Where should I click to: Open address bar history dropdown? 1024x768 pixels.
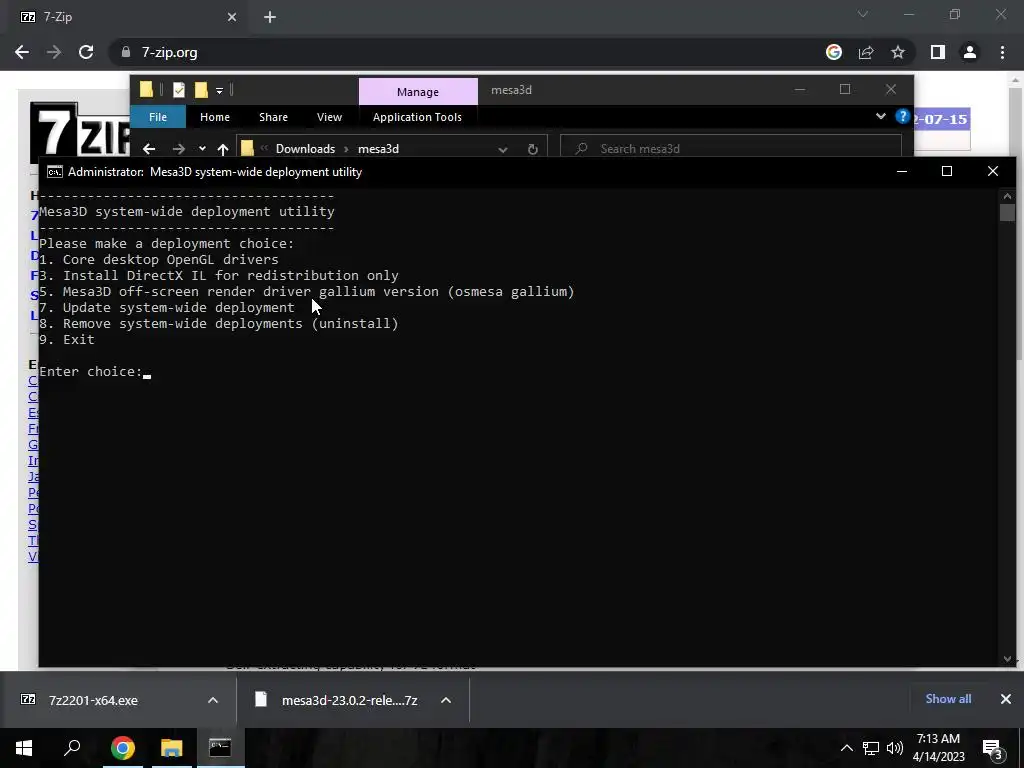pyautogui.click(x=503, y=149)
